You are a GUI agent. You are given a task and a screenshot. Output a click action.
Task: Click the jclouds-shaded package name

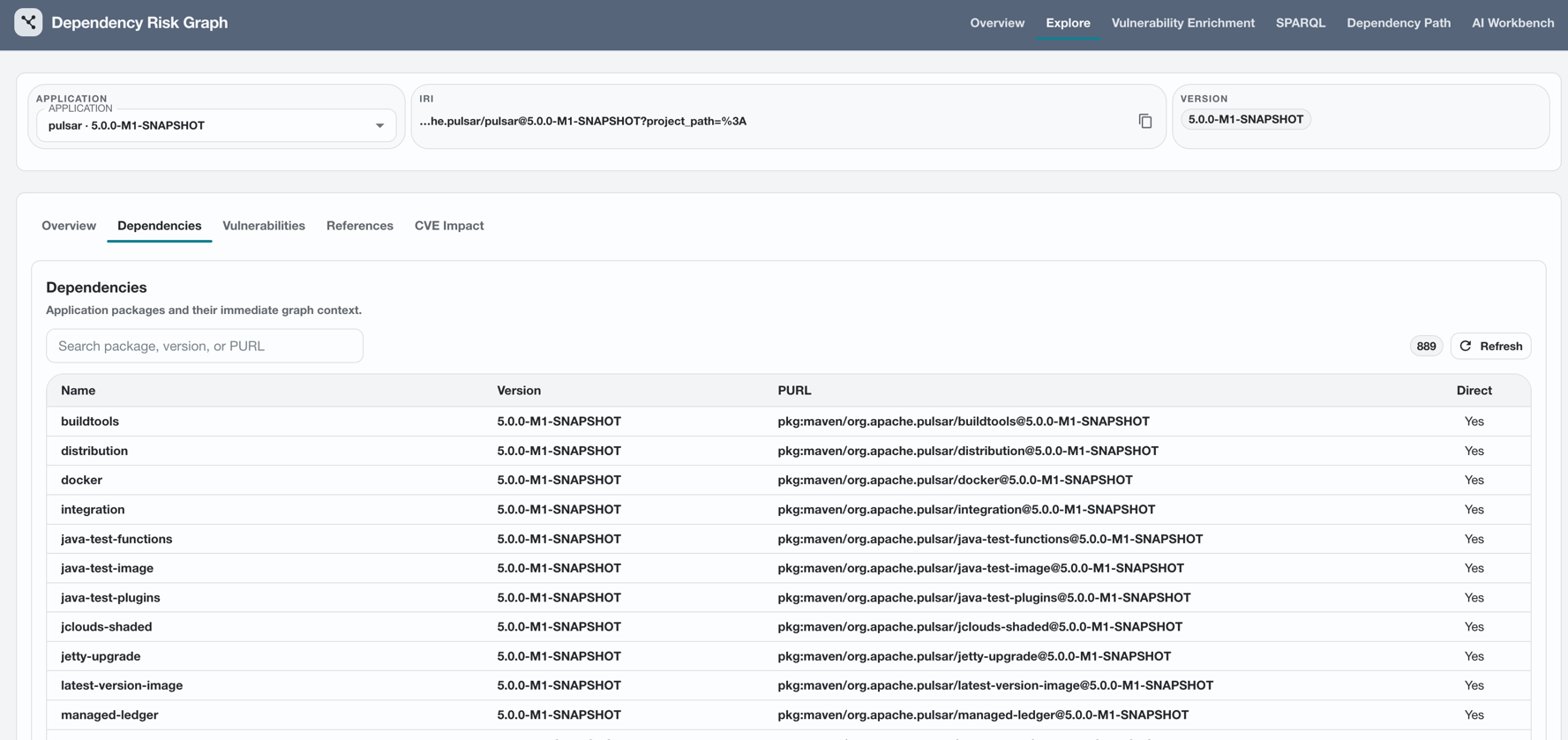(106, 627)
